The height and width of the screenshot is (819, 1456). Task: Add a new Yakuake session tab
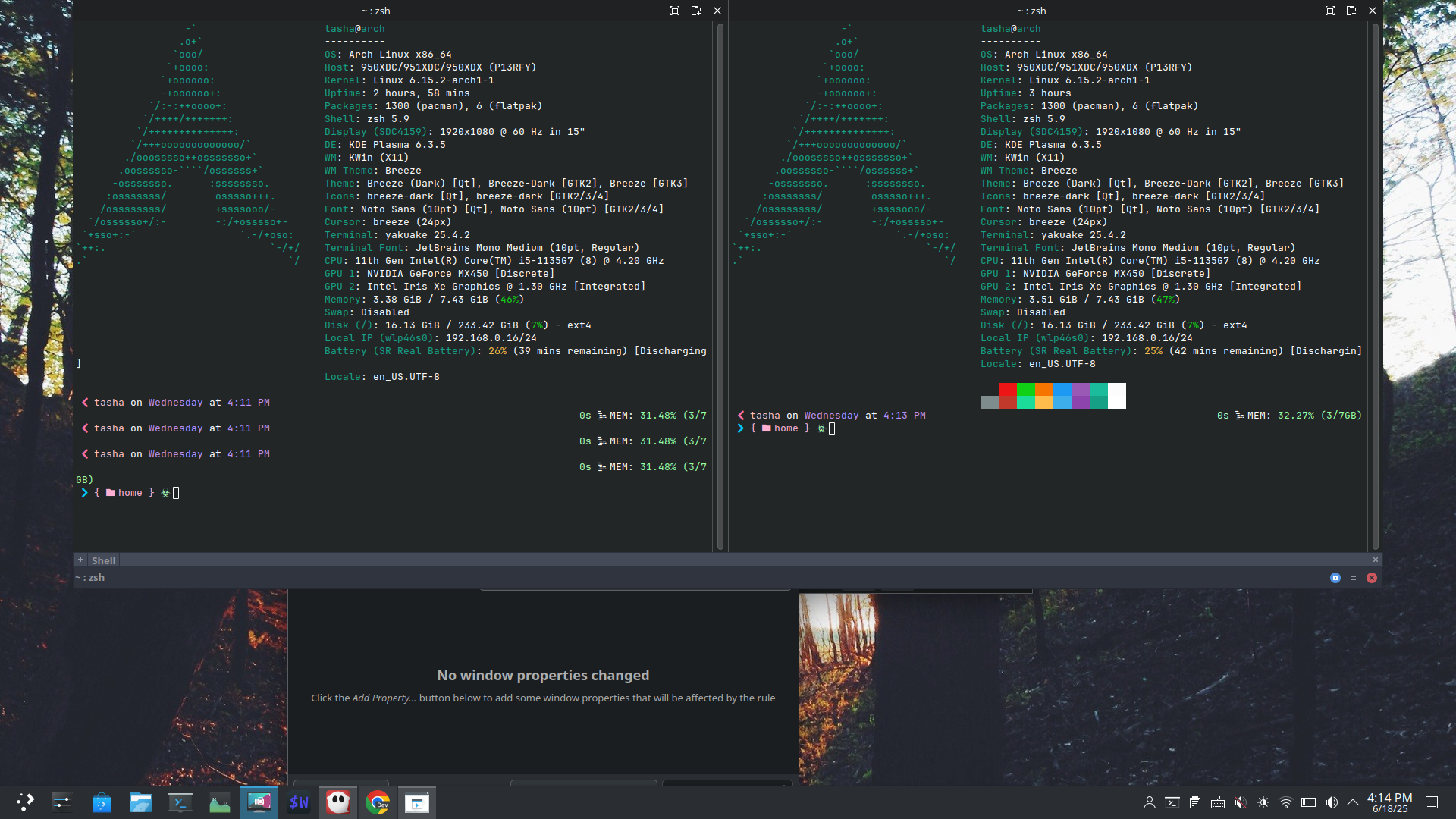pyautogui.click(x=80, y=560)
